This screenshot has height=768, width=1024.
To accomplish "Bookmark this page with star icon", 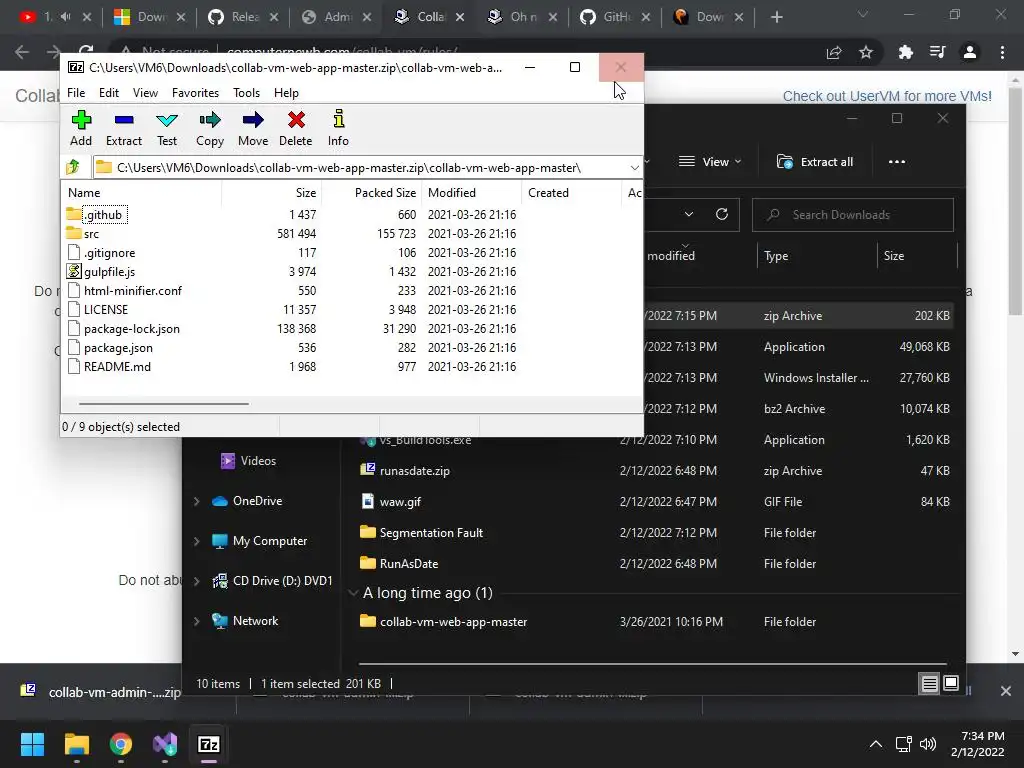I will click(866, 52).
